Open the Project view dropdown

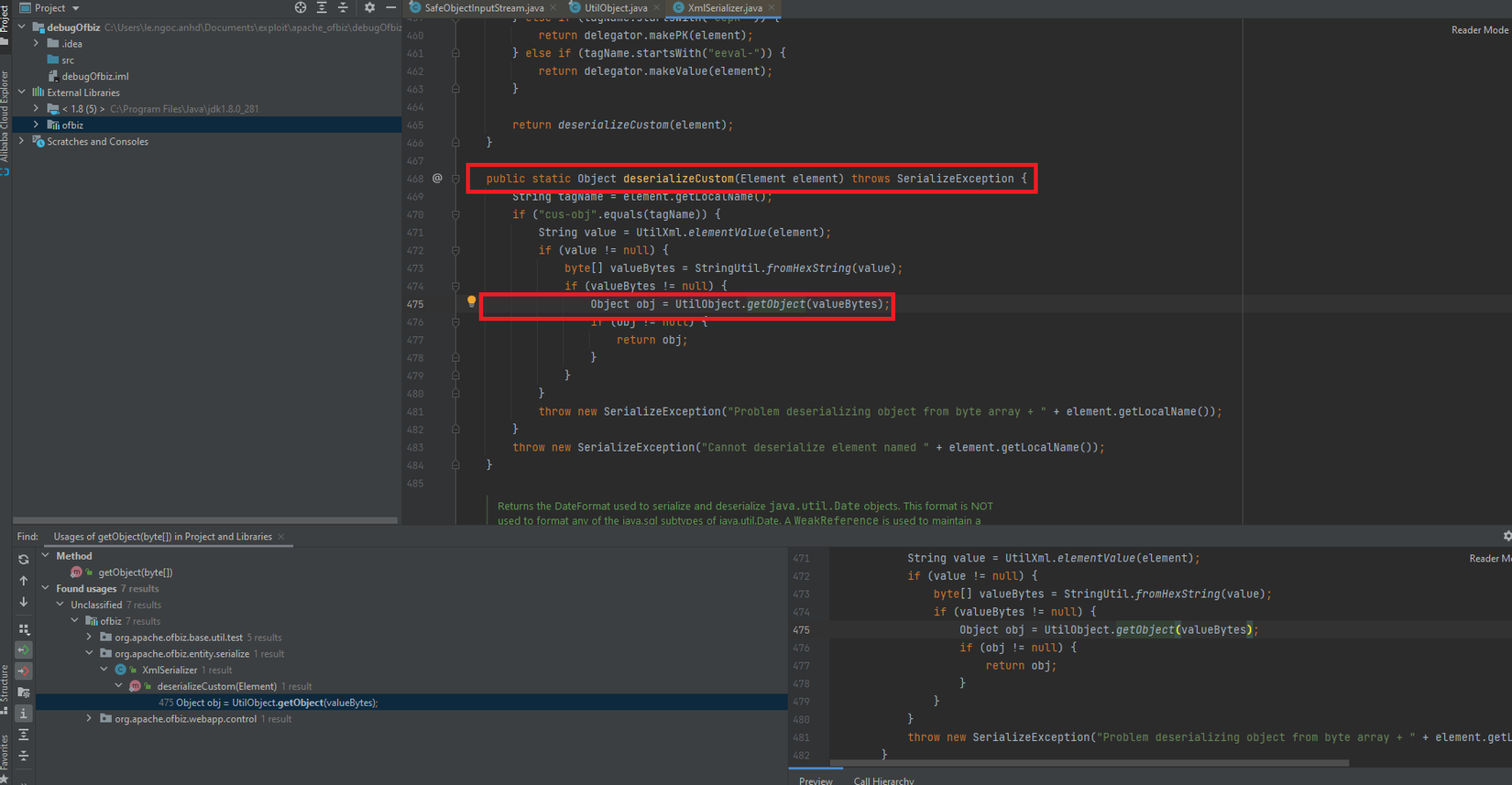click(75, 8)
